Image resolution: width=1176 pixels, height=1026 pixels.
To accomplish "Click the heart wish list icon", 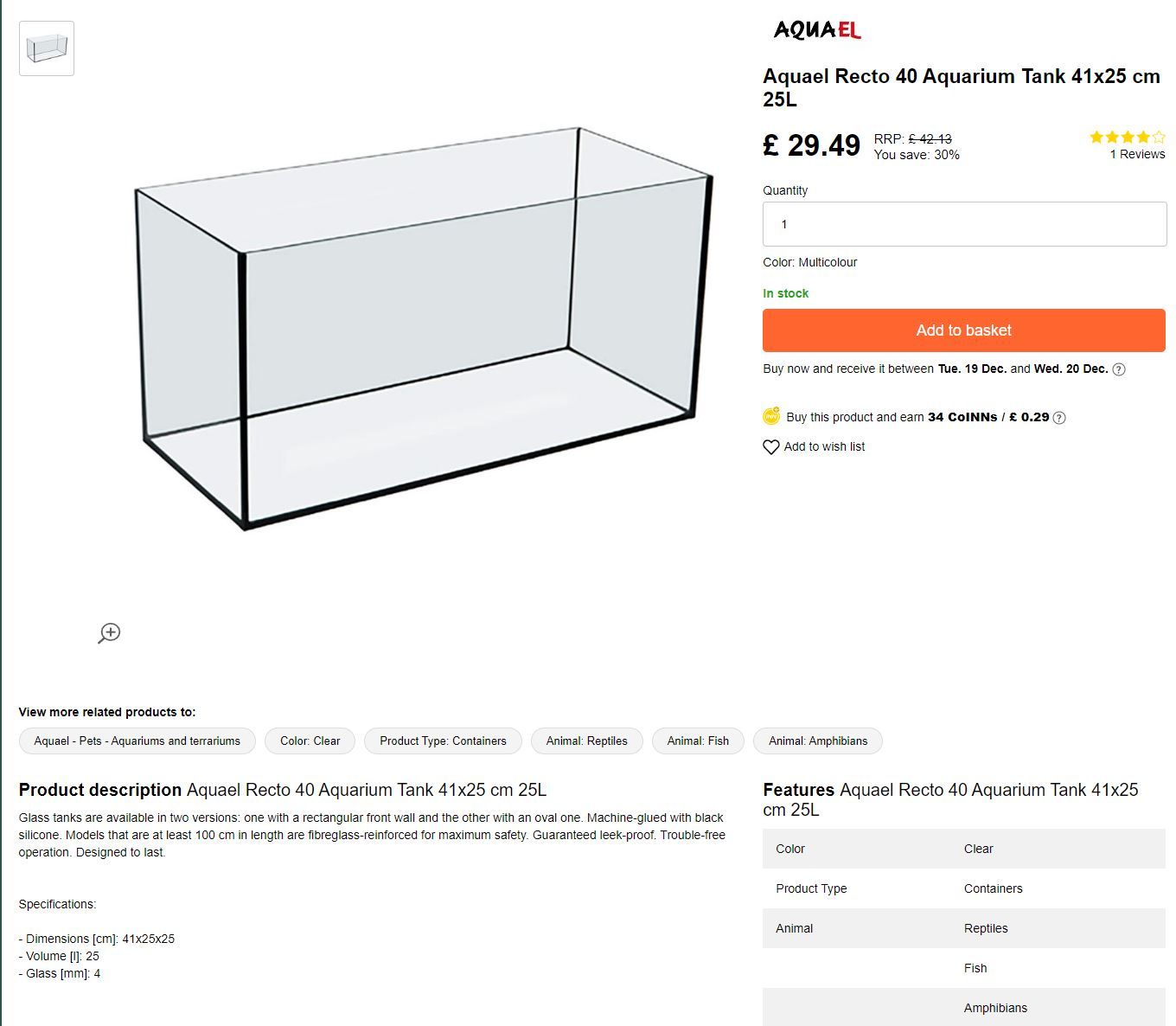I will (x=771, y=447).
